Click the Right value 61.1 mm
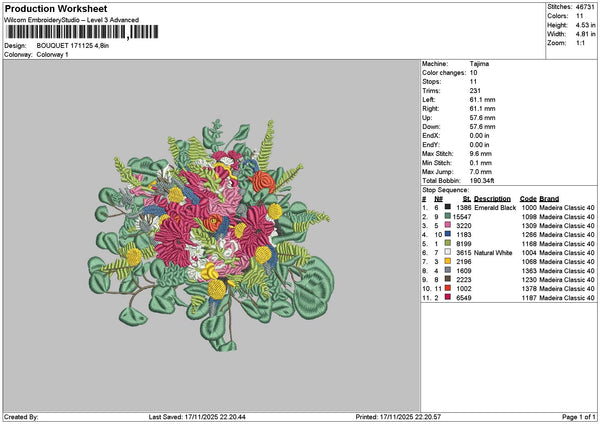This screenshot has height=424, width=600. (x=482, y=109)
